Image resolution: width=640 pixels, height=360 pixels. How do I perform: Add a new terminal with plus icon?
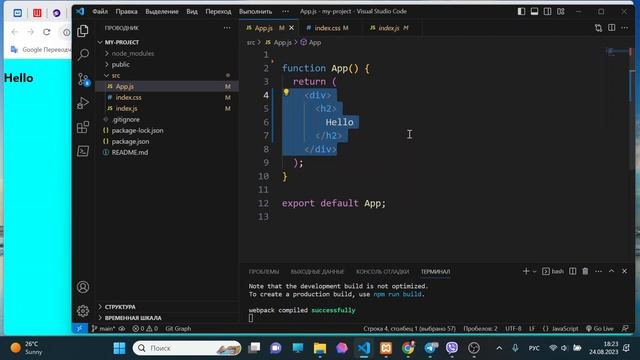(526, 271)
